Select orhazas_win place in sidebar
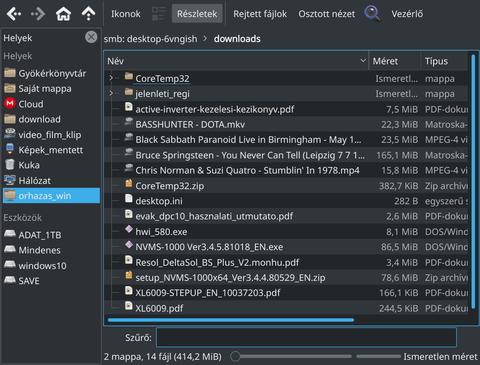 [51, 196]
